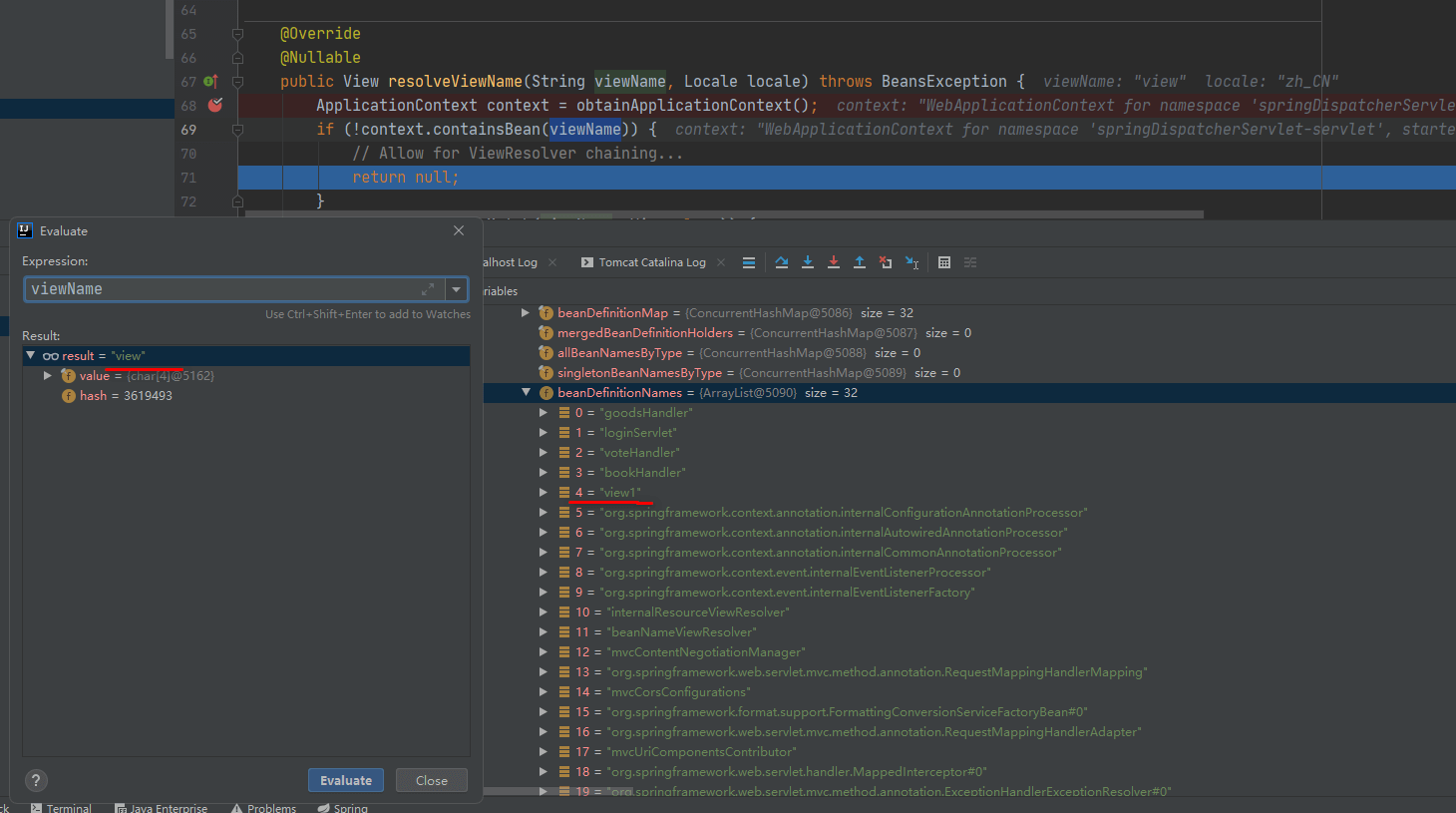Viewport: 1456px width, 813px height.
Task: Click the help question mark in Evaluate dialog
Action: point(36,780)
